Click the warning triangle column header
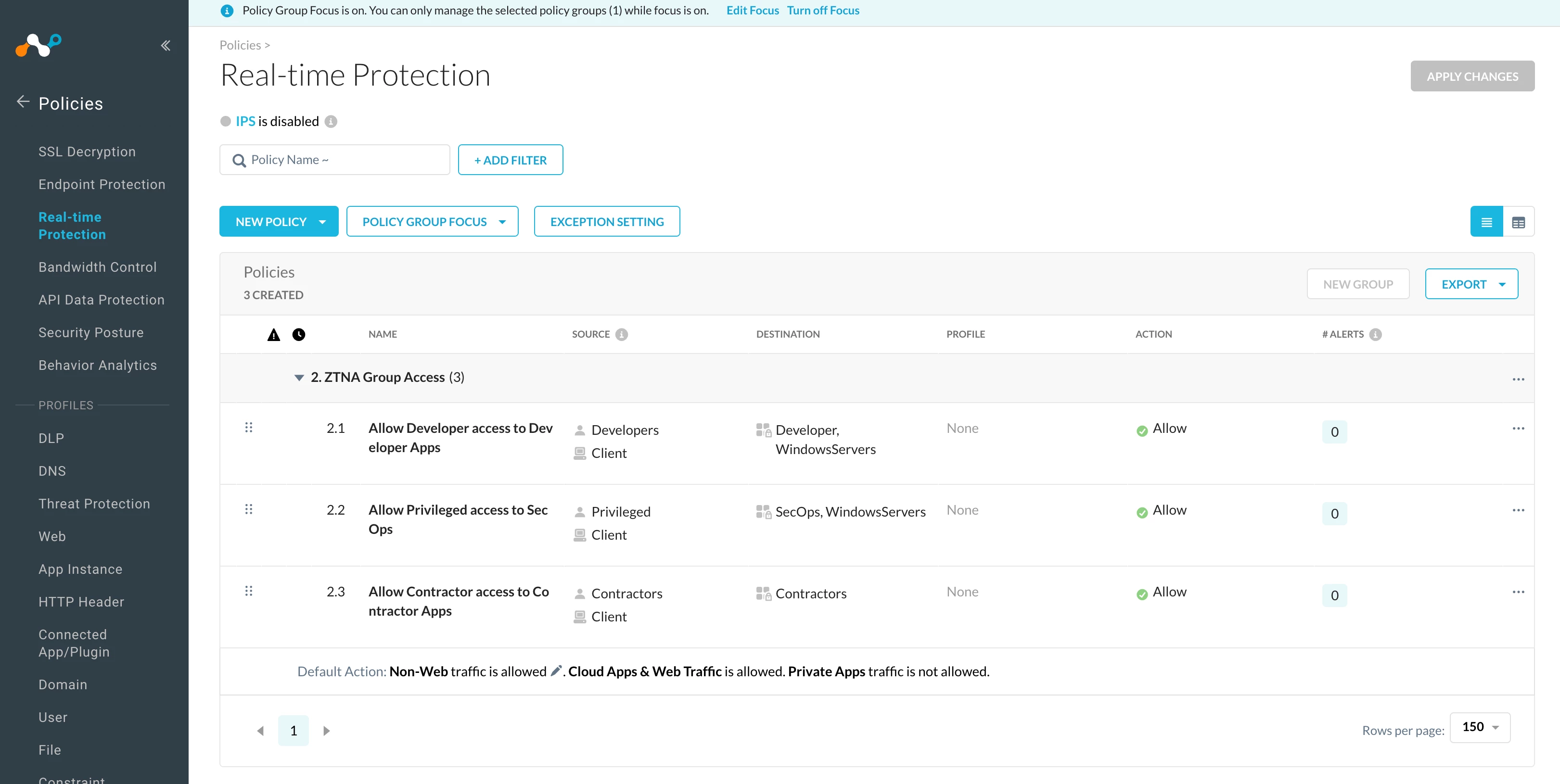Screen dimensions: 1560x784 click(x=274, y=335)
